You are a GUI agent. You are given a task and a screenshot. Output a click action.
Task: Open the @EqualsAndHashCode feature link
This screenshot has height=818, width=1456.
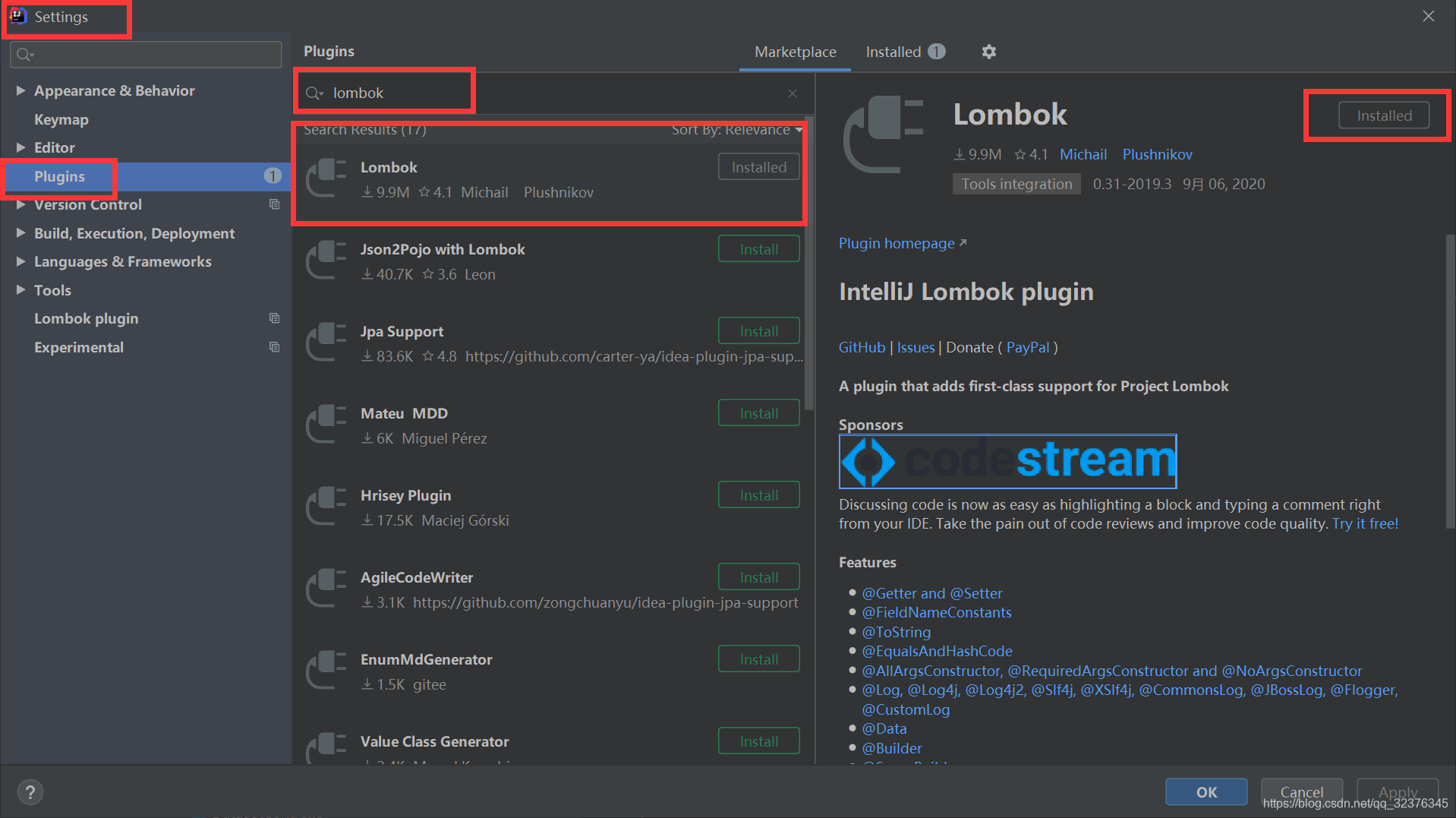937,651
